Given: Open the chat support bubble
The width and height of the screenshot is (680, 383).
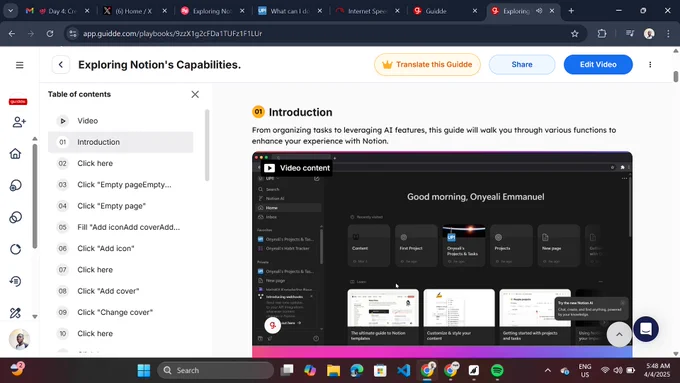Looking at the screenshot, I should pos(646,329).
